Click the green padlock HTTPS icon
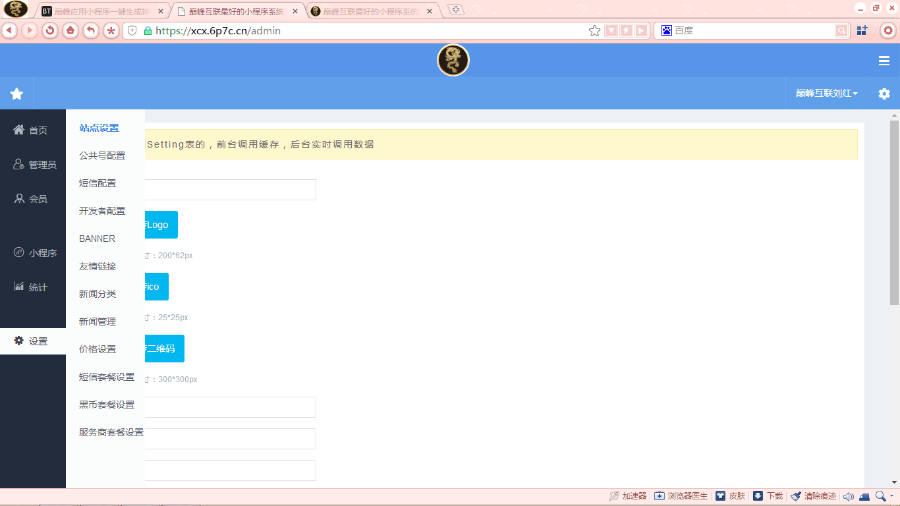 coord(148,31)
